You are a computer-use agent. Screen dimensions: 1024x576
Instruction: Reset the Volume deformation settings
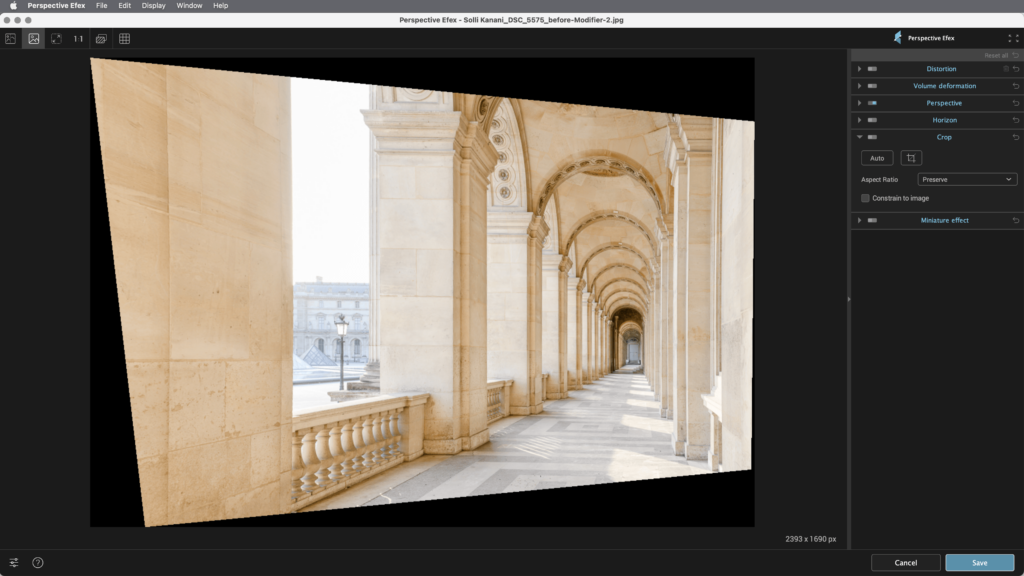[1016, 86]
